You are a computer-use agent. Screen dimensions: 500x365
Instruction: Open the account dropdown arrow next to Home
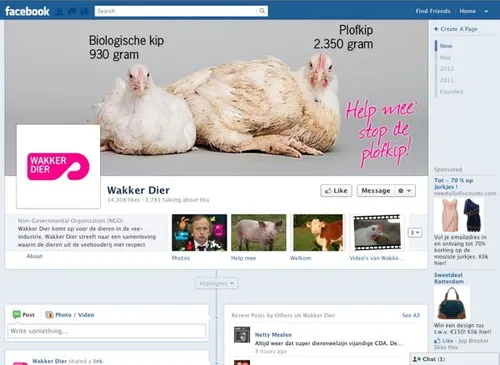pos(486,11)
